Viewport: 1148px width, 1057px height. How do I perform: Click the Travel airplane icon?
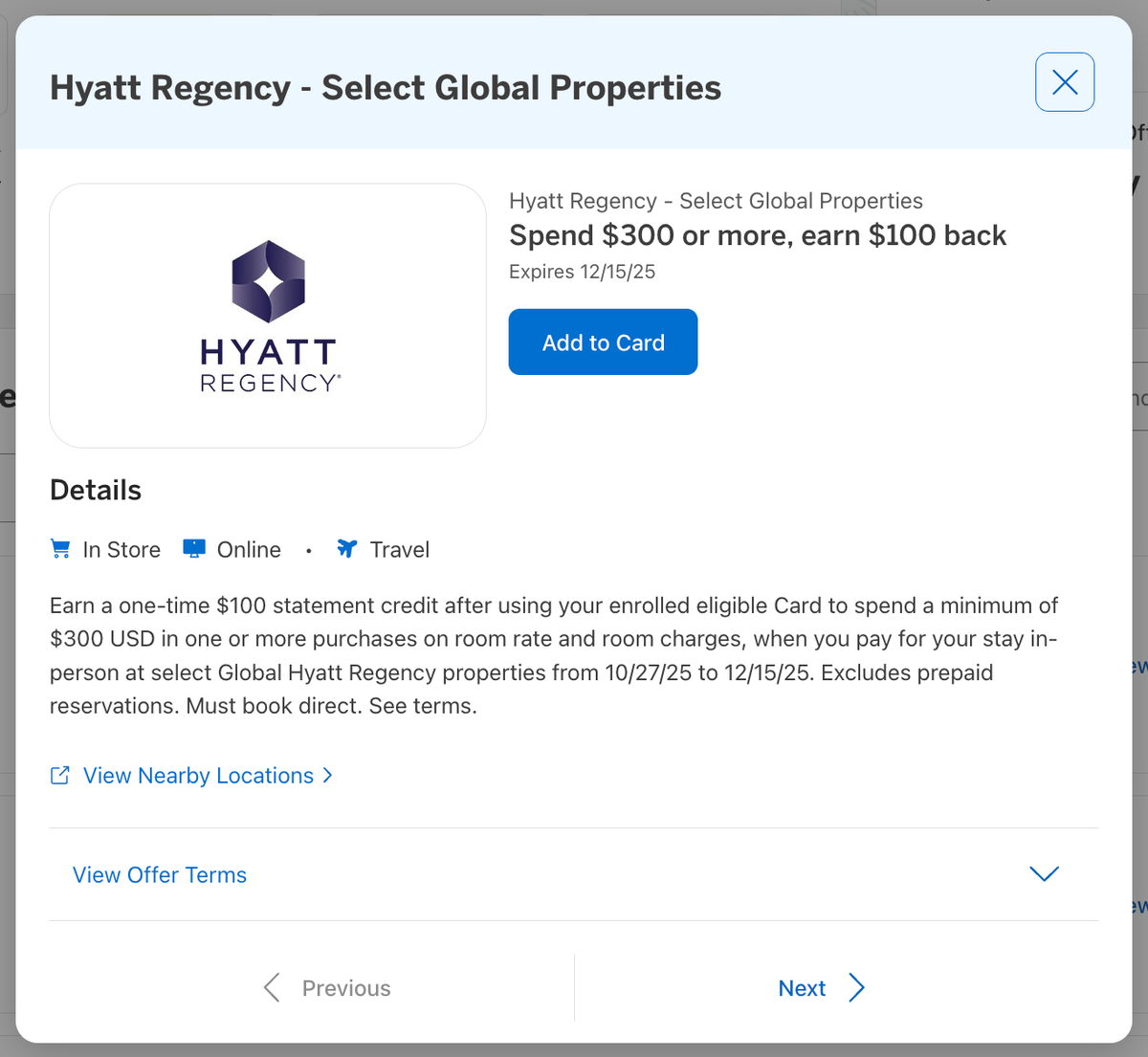tap(346, 548)
